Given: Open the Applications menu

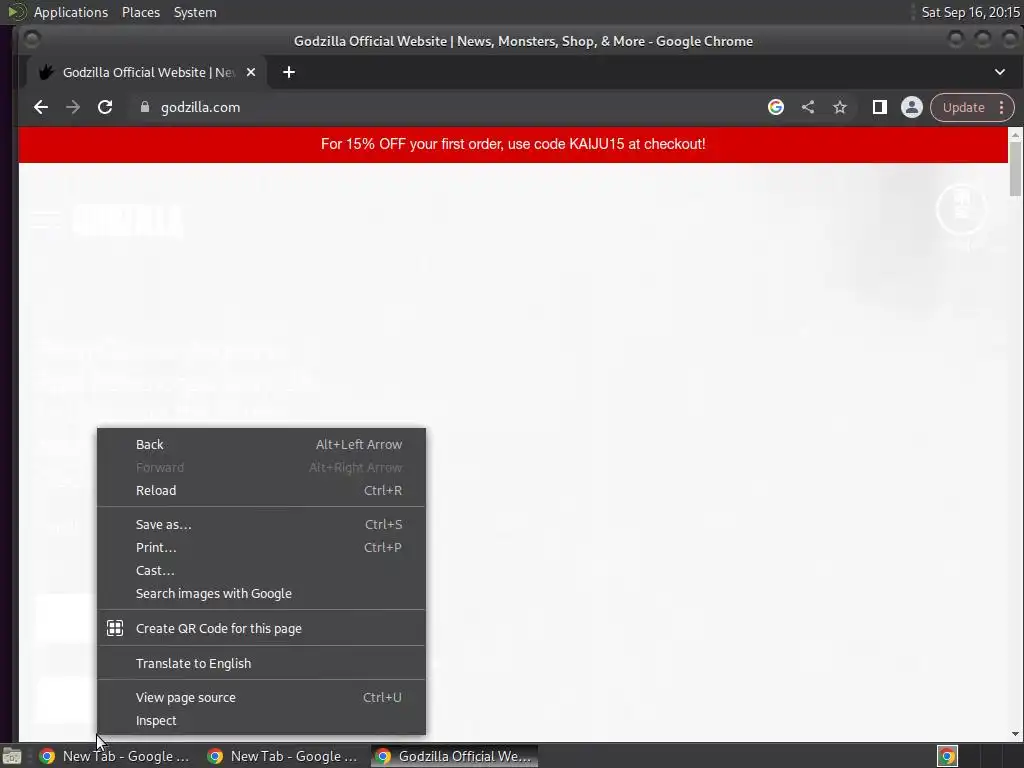Looking at the screenshot, I should (x=71, y=12).
